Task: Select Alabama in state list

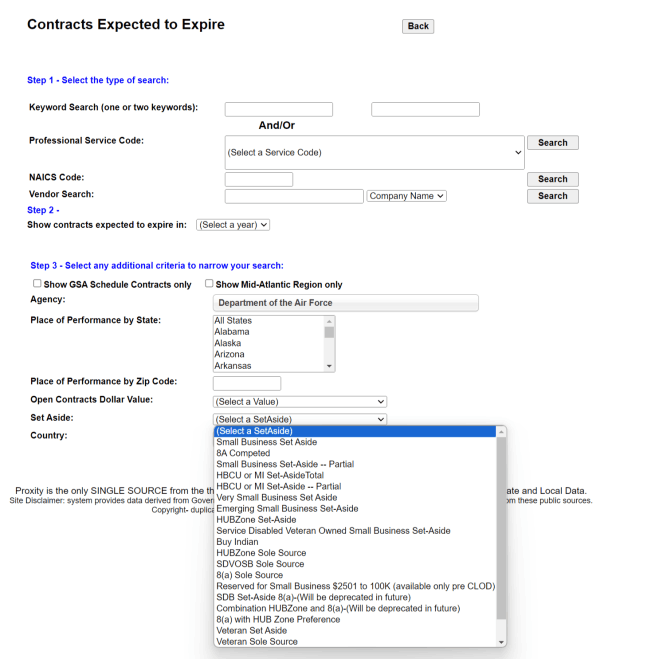Action: click(x=269, y=332)
